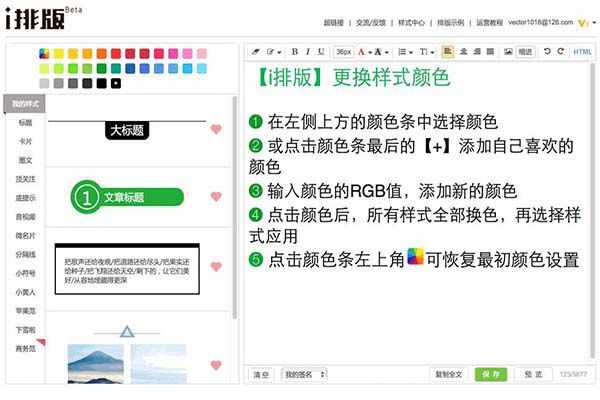Click the 清空 clear button
The image size is (600, 400).
click(261, 374)
